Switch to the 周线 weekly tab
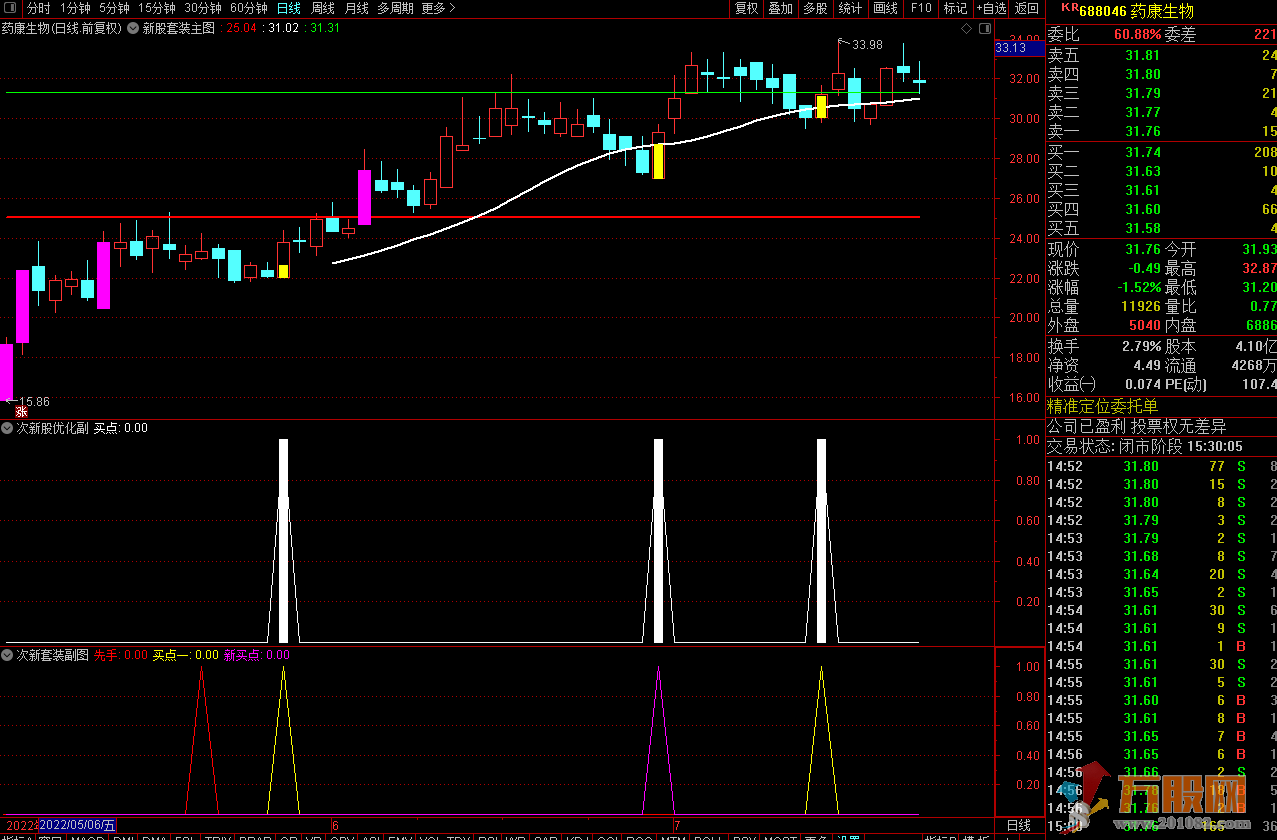This screenshot has width=1277, height=840. pyautogui.click(x=323, y=8)
